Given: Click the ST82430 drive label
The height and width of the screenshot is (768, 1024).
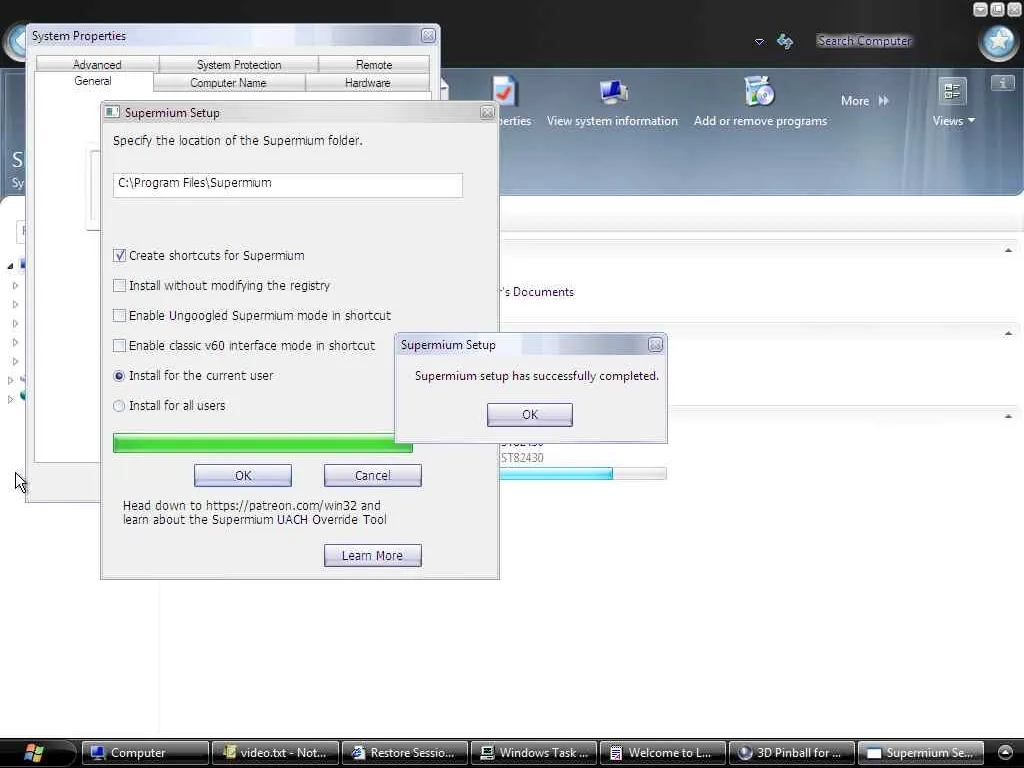Looking at the screenshot, I should click(522, 458).
